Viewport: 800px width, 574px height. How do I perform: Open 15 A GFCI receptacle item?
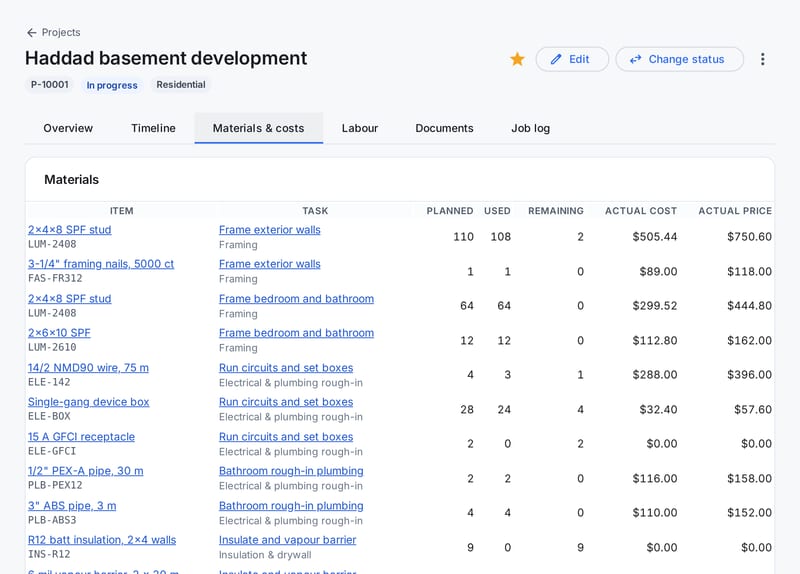point(81,437)
